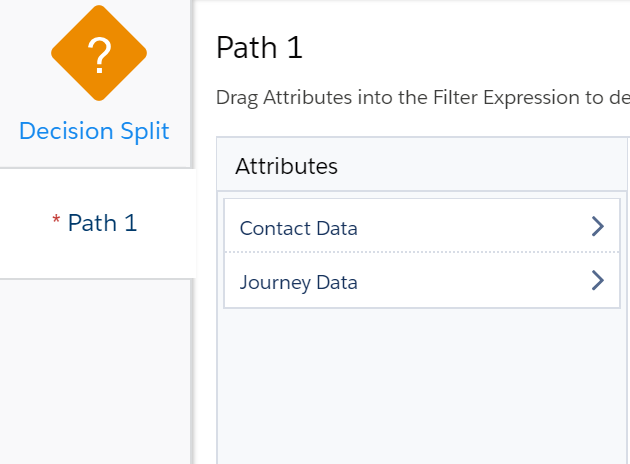The width and height of the screenshot is (630, 464).
Task: Click the red required asterisk beside Path 1
Action: coord(56,220)
